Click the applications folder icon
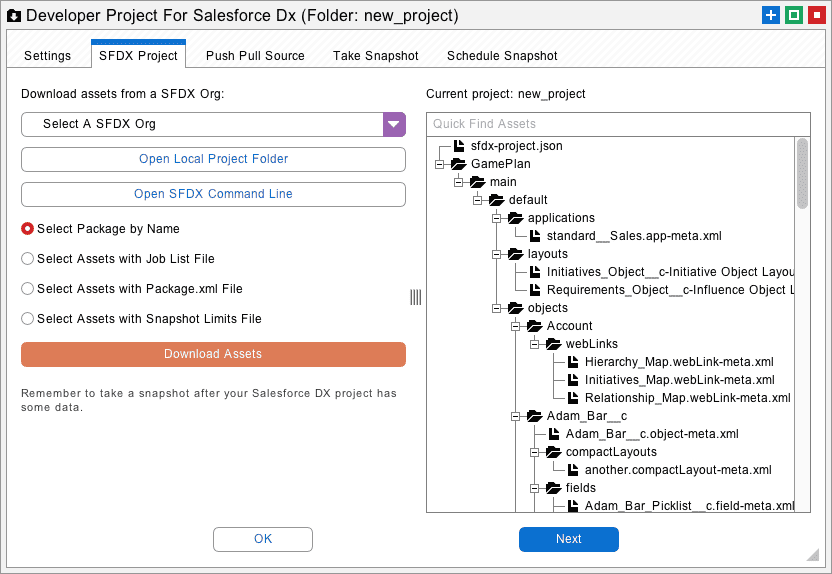832x574 pixels. point(516,218)
